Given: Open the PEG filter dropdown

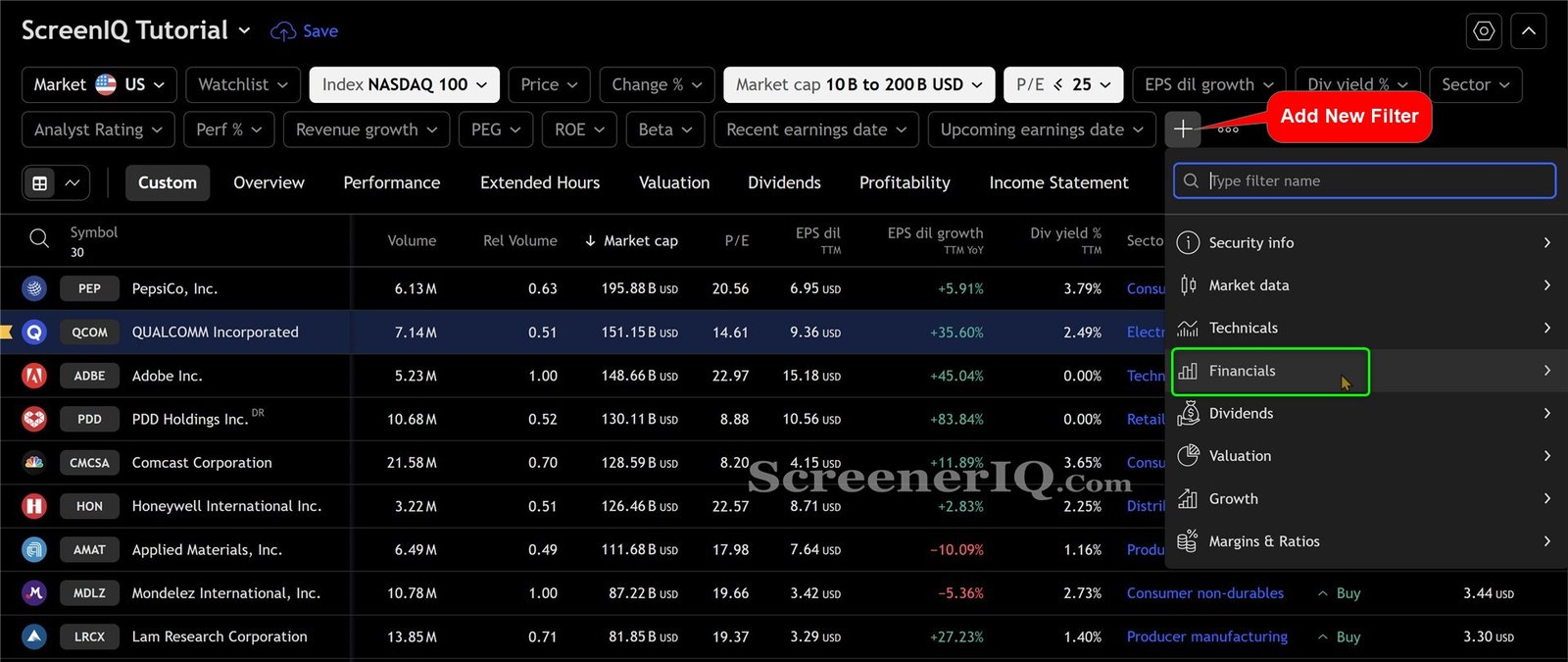Looking at the screenshot, I should pos(496,129).
